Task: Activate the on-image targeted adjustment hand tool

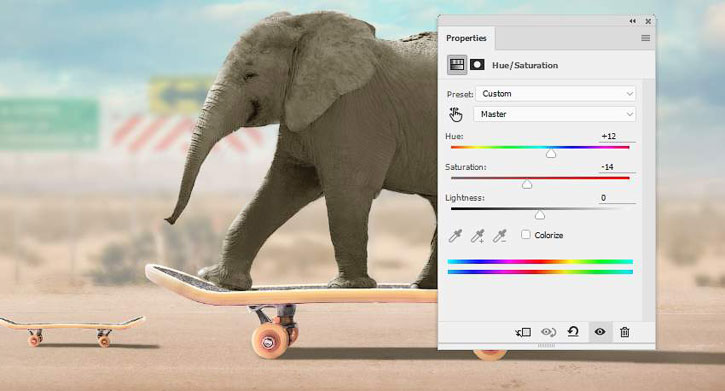Action: coord(455,114)
